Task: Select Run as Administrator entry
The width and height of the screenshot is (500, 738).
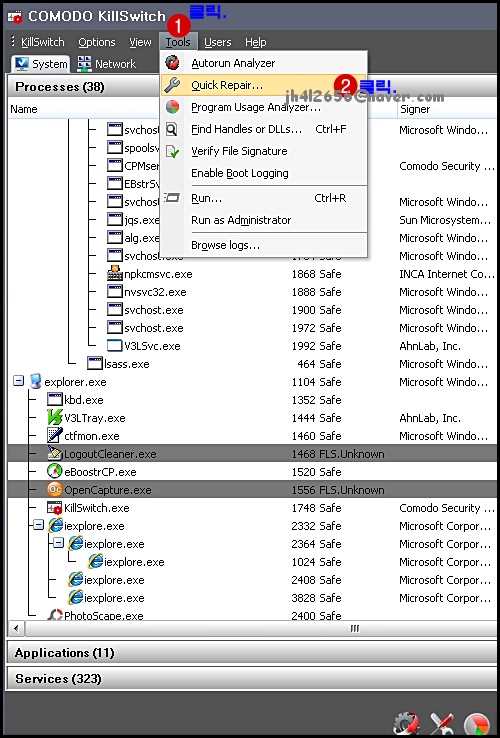Action: point(264,220)
